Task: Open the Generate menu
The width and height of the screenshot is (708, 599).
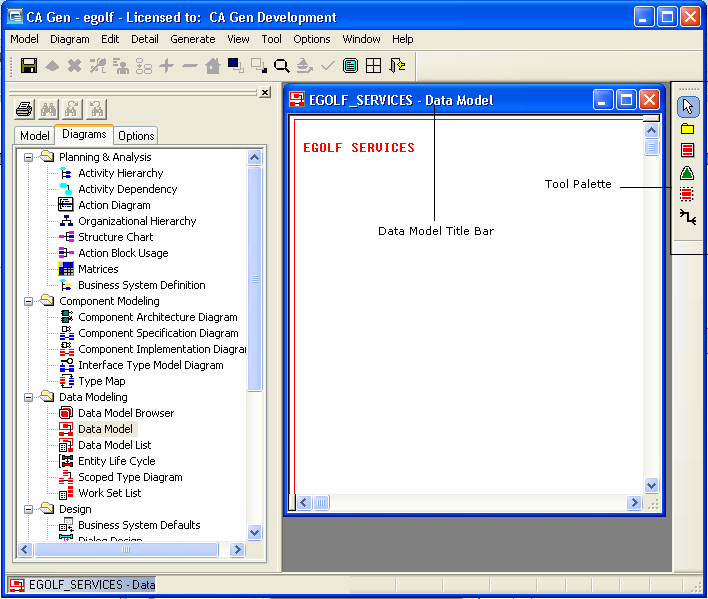Action: tap(193, 39)
